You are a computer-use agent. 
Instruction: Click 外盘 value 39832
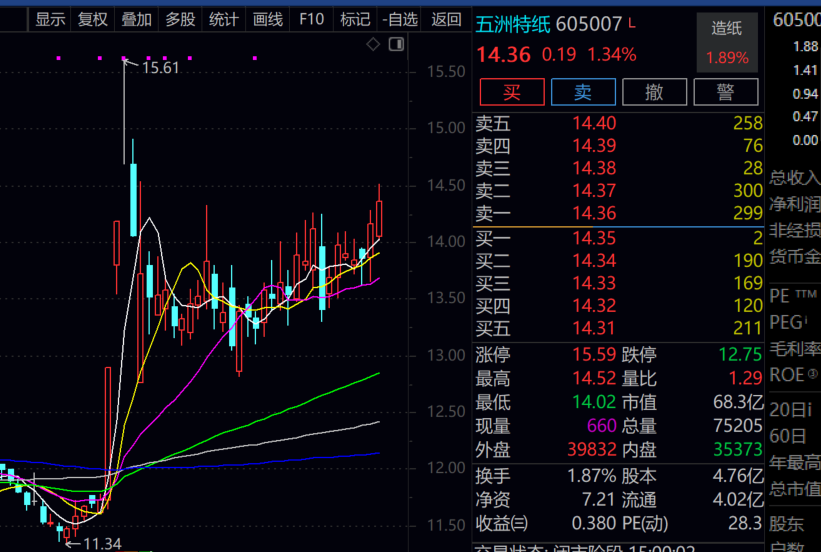(x=592, y=449)
